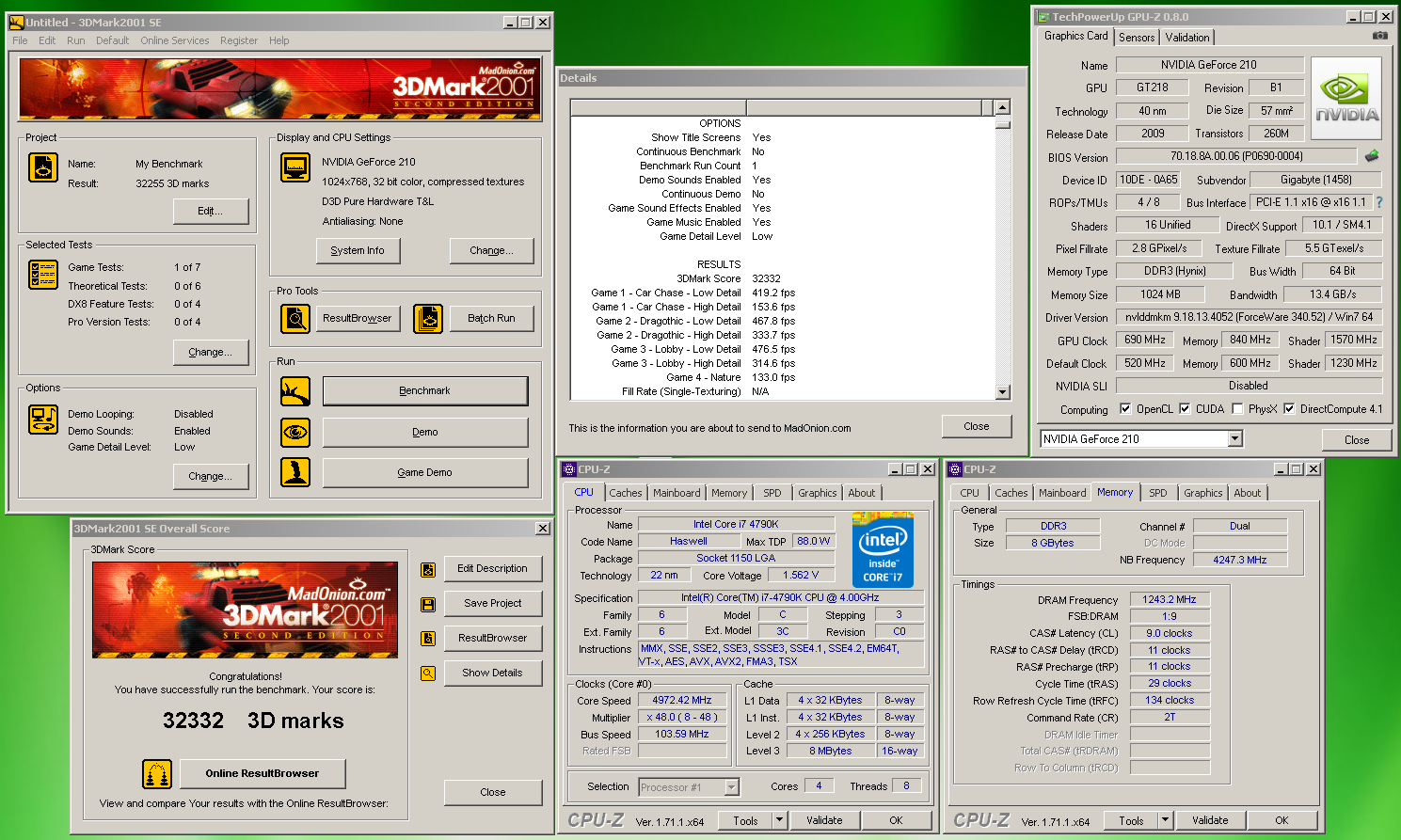The height and width of the screenshot is (840, 1401).
Task: Toggle the CUDA checkbox in GPU-Z
Action: click(1185, 408)
